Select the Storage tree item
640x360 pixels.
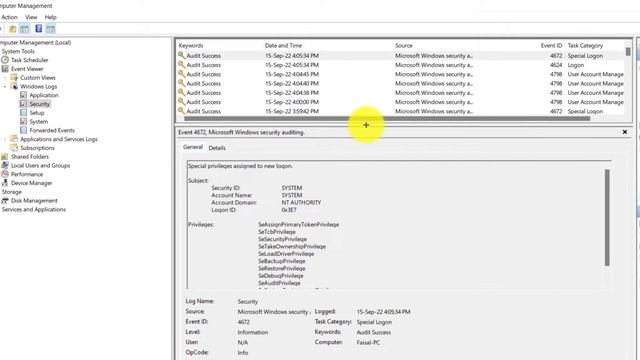pyautogui.click(x=11, y=192)
